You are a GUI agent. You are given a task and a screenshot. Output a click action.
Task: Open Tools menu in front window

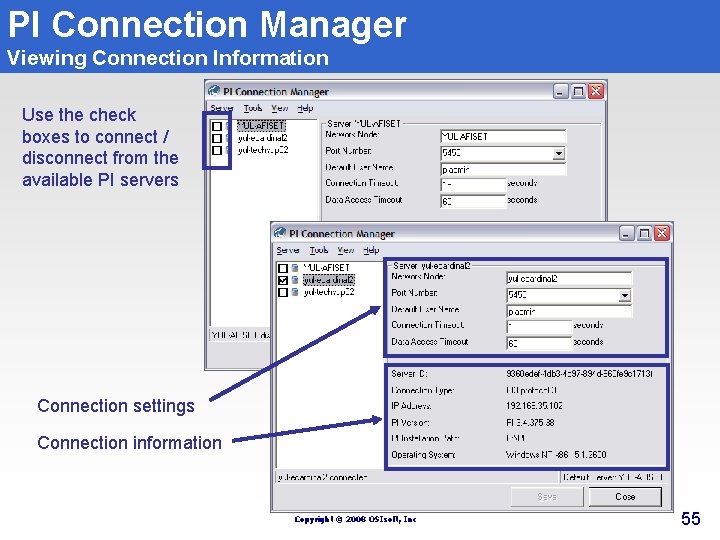[319, 250]
